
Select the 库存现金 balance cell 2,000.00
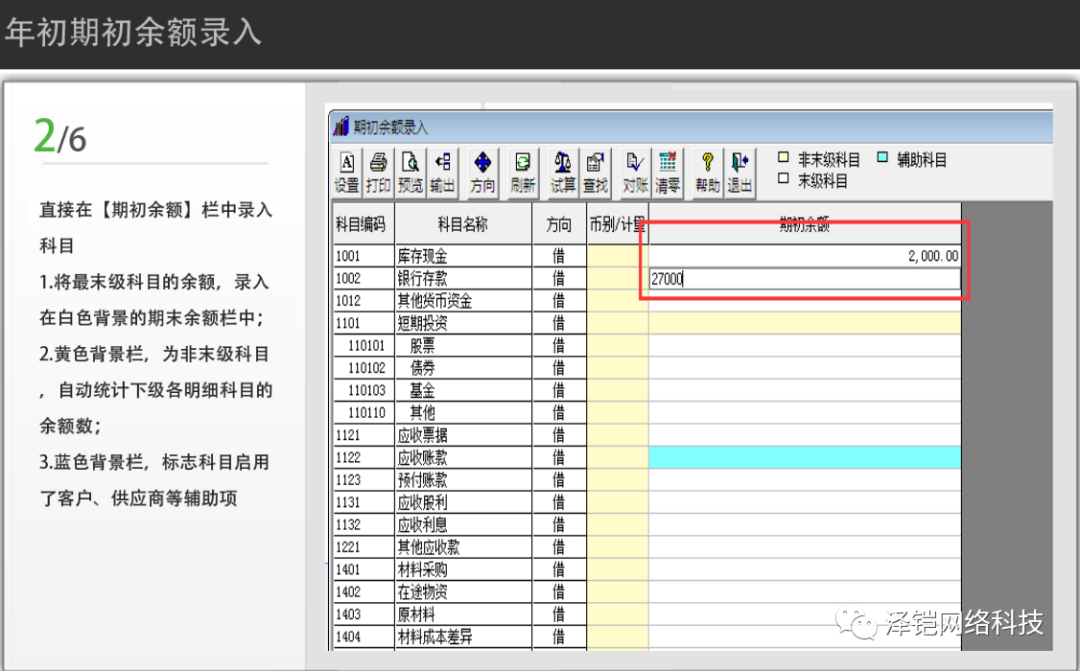[x=804, y=257]
